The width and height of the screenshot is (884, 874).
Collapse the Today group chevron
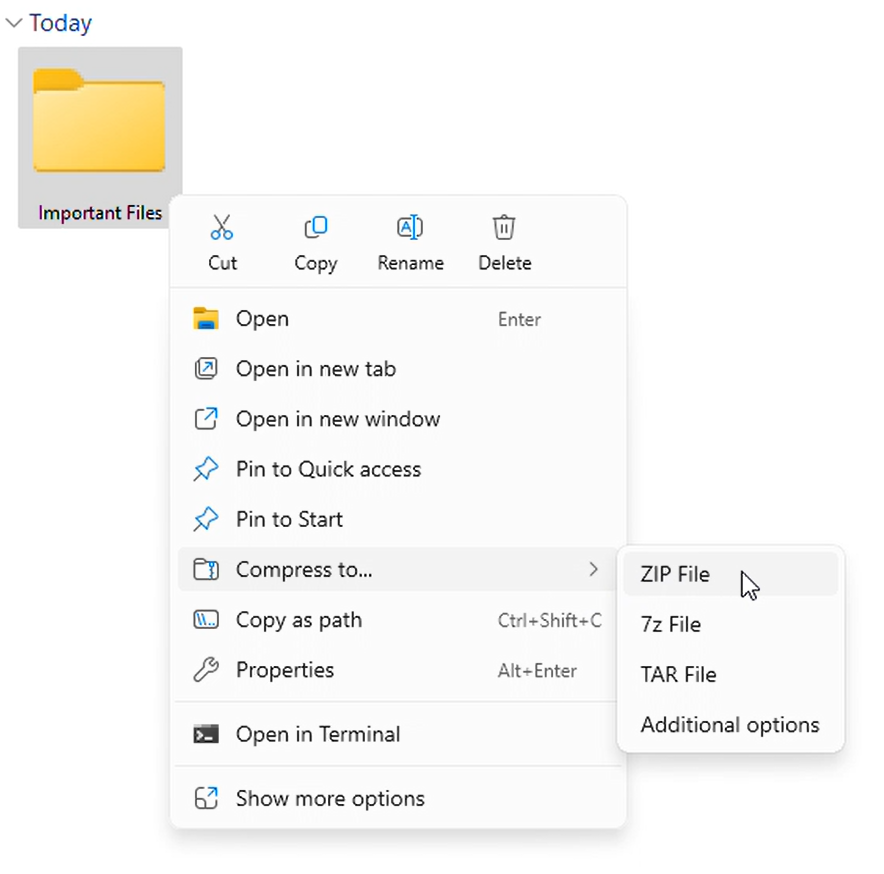14,23
